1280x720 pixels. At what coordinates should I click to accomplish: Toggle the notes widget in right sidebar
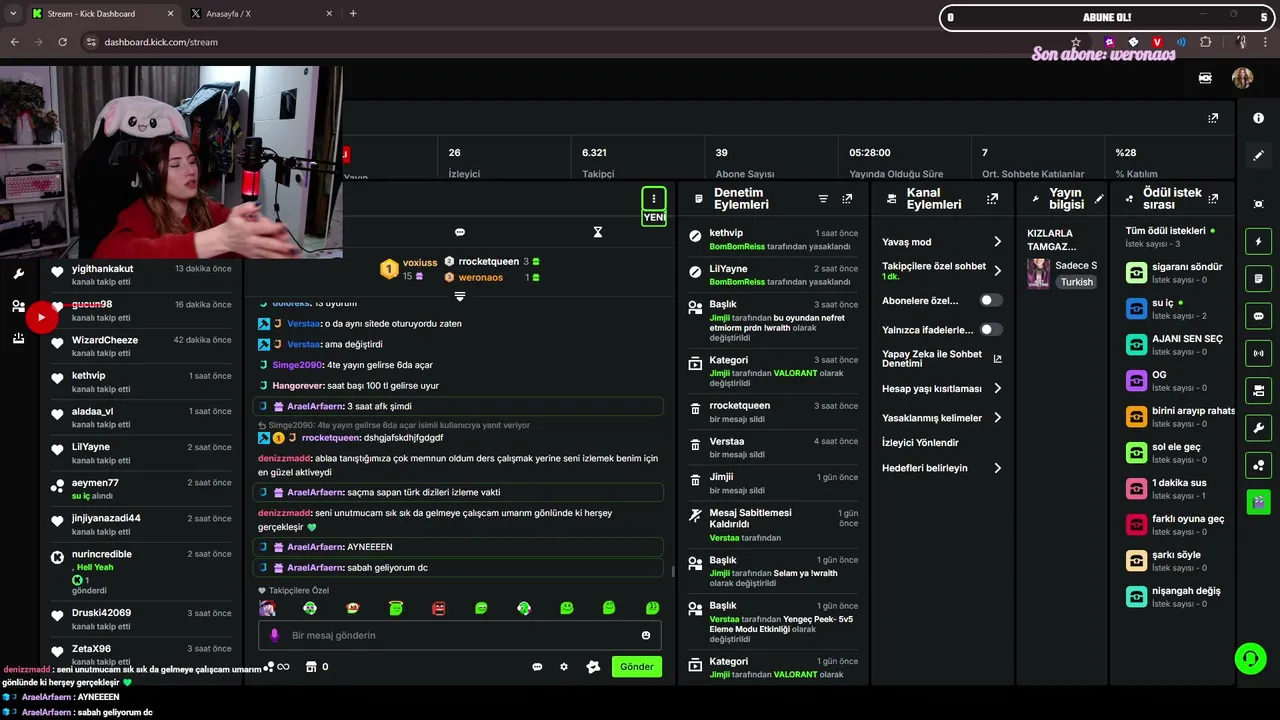coord(1259,278)
